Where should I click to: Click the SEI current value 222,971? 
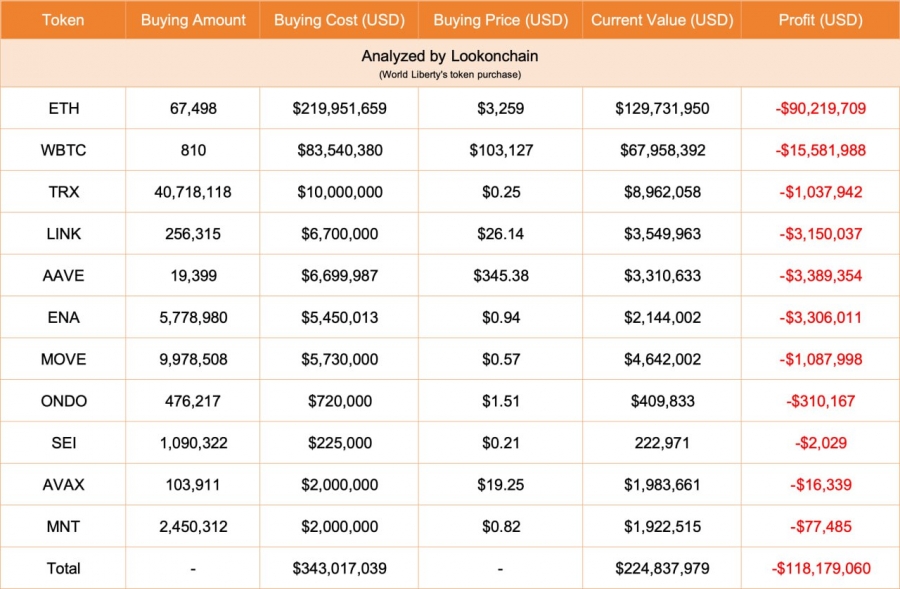click(x=662, y=443)
